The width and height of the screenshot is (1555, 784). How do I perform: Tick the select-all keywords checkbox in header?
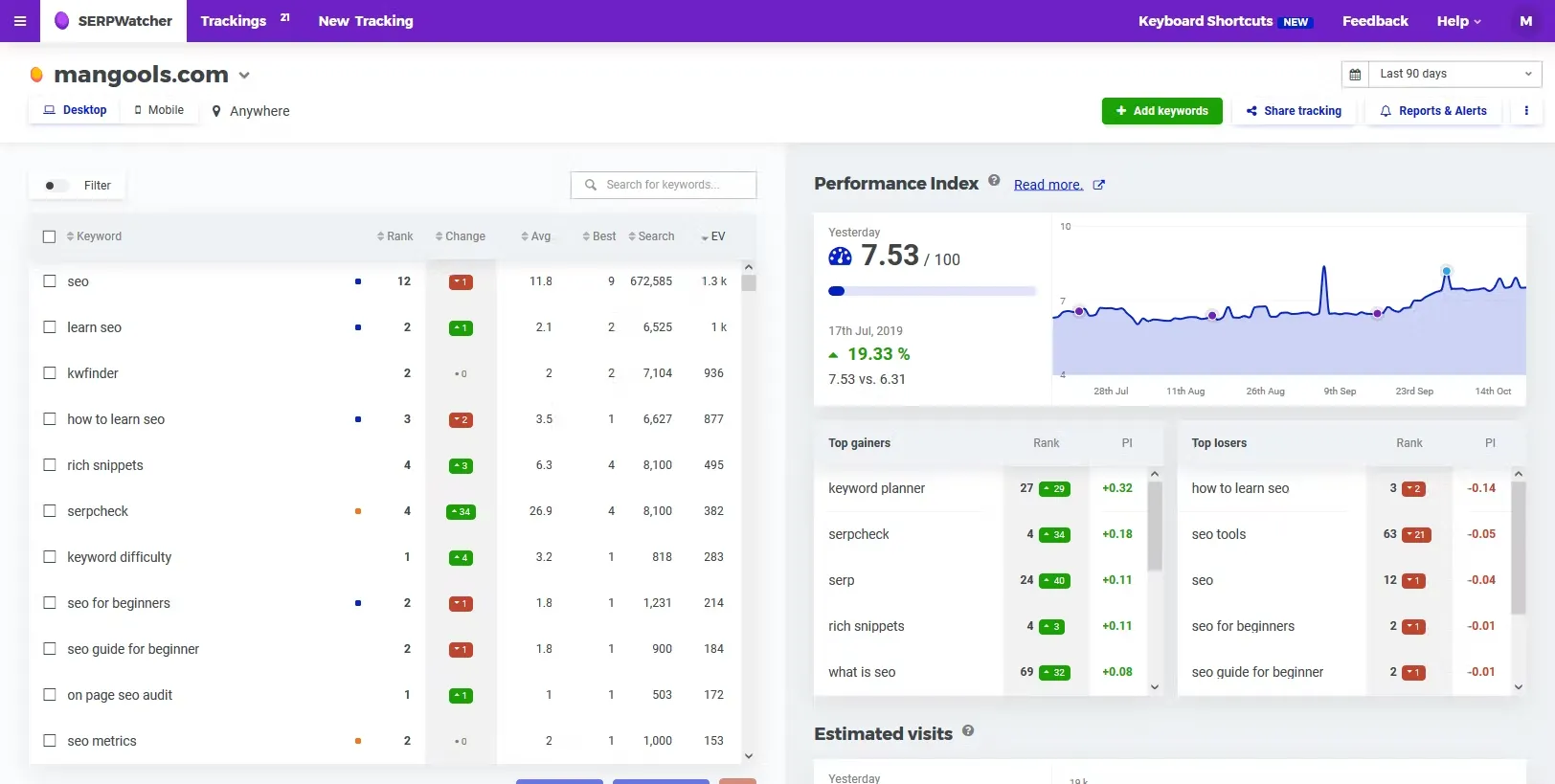[50, 236]
